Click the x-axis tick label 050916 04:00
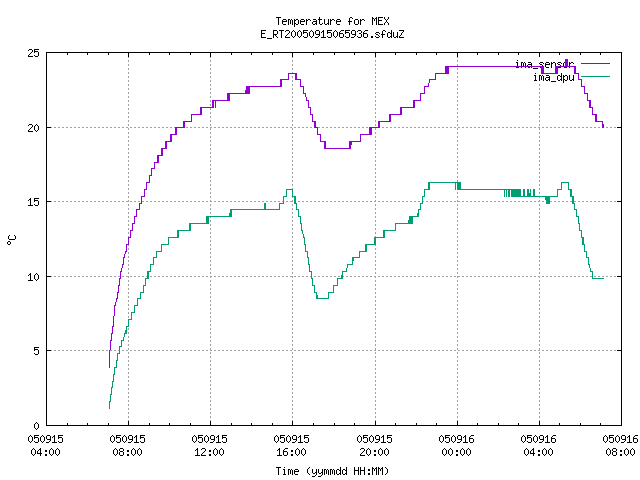The width and height of the screenshot is (640, 480). (538, 446)
